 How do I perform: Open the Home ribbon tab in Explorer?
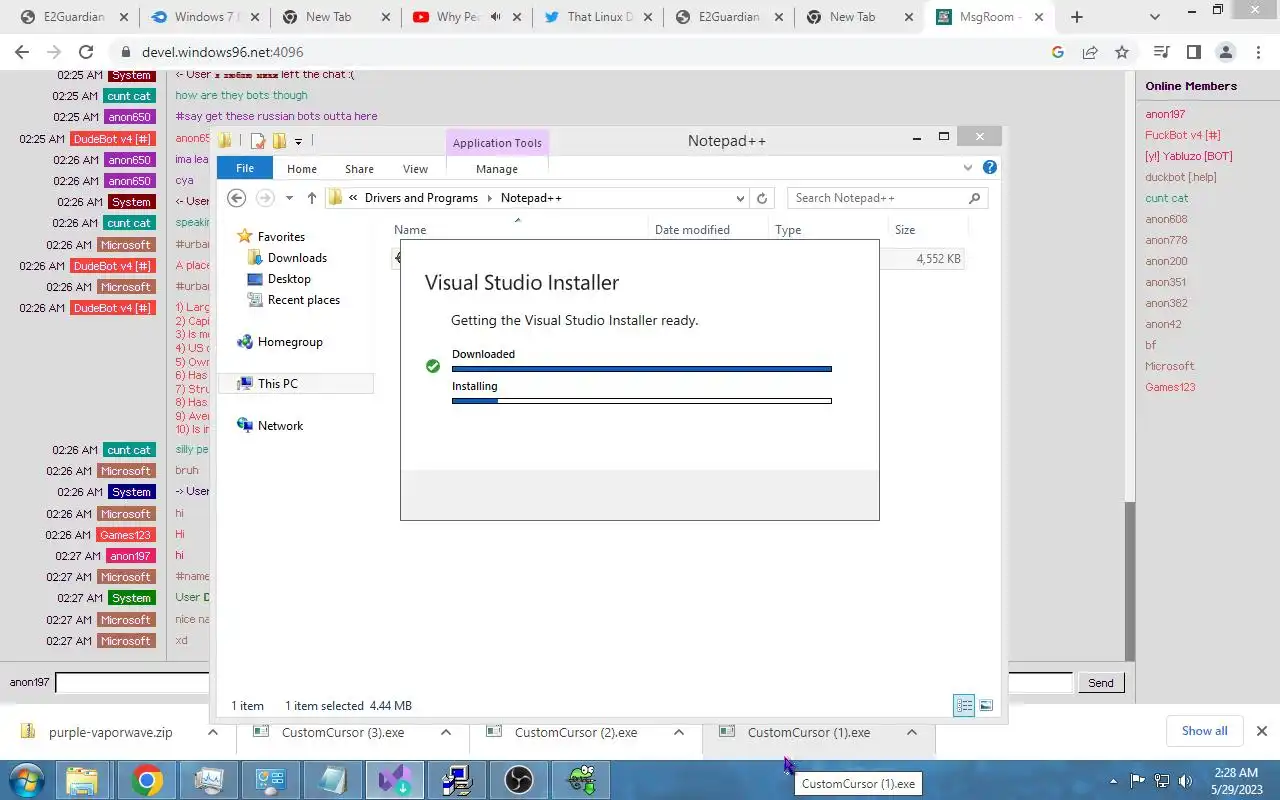coord(302,169)
